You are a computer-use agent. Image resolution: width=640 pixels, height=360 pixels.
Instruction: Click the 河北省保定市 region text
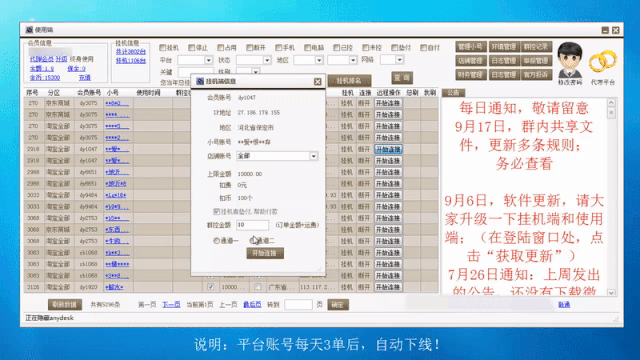pos(255,128)
